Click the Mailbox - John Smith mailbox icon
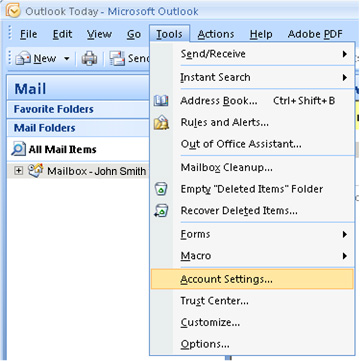The image size is (360, 361). pyautogui.click(x=35, y=171)
